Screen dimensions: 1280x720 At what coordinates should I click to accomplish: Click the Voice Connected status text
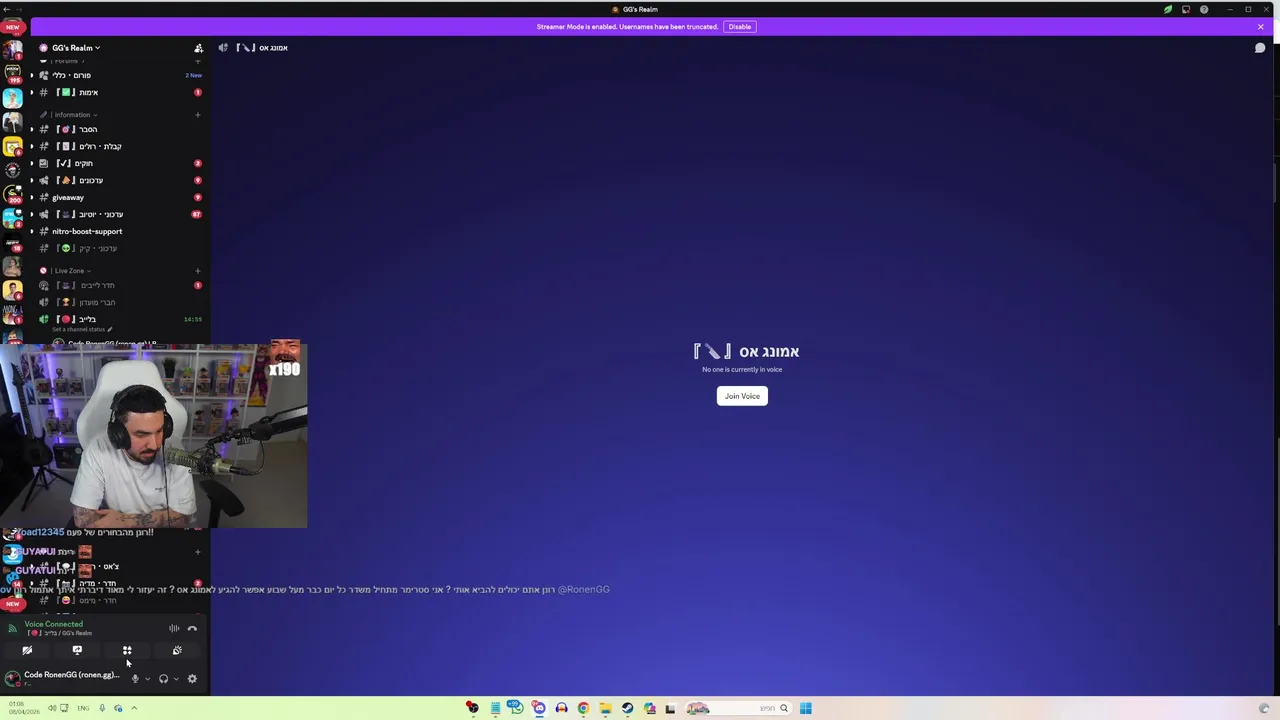(54, 624)
